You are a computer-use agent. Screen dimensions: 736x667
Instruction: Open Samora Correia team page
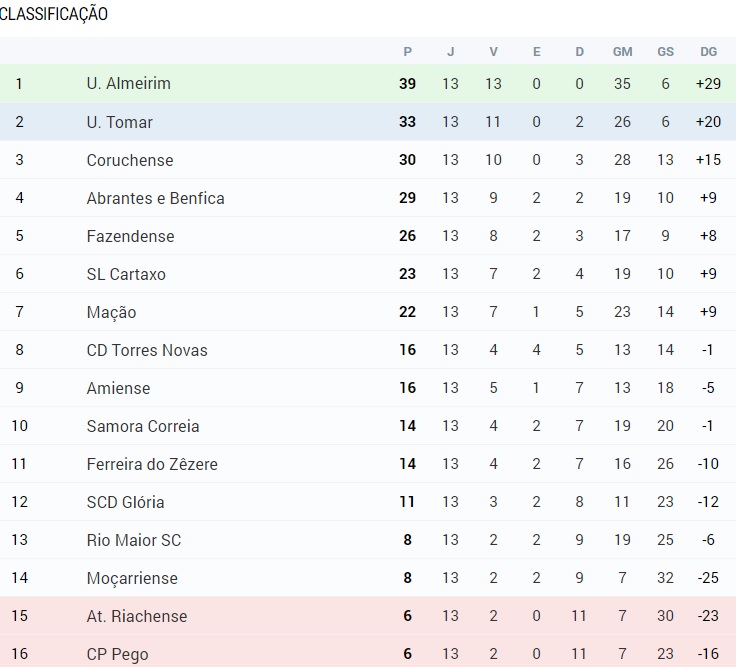(143, 426)
